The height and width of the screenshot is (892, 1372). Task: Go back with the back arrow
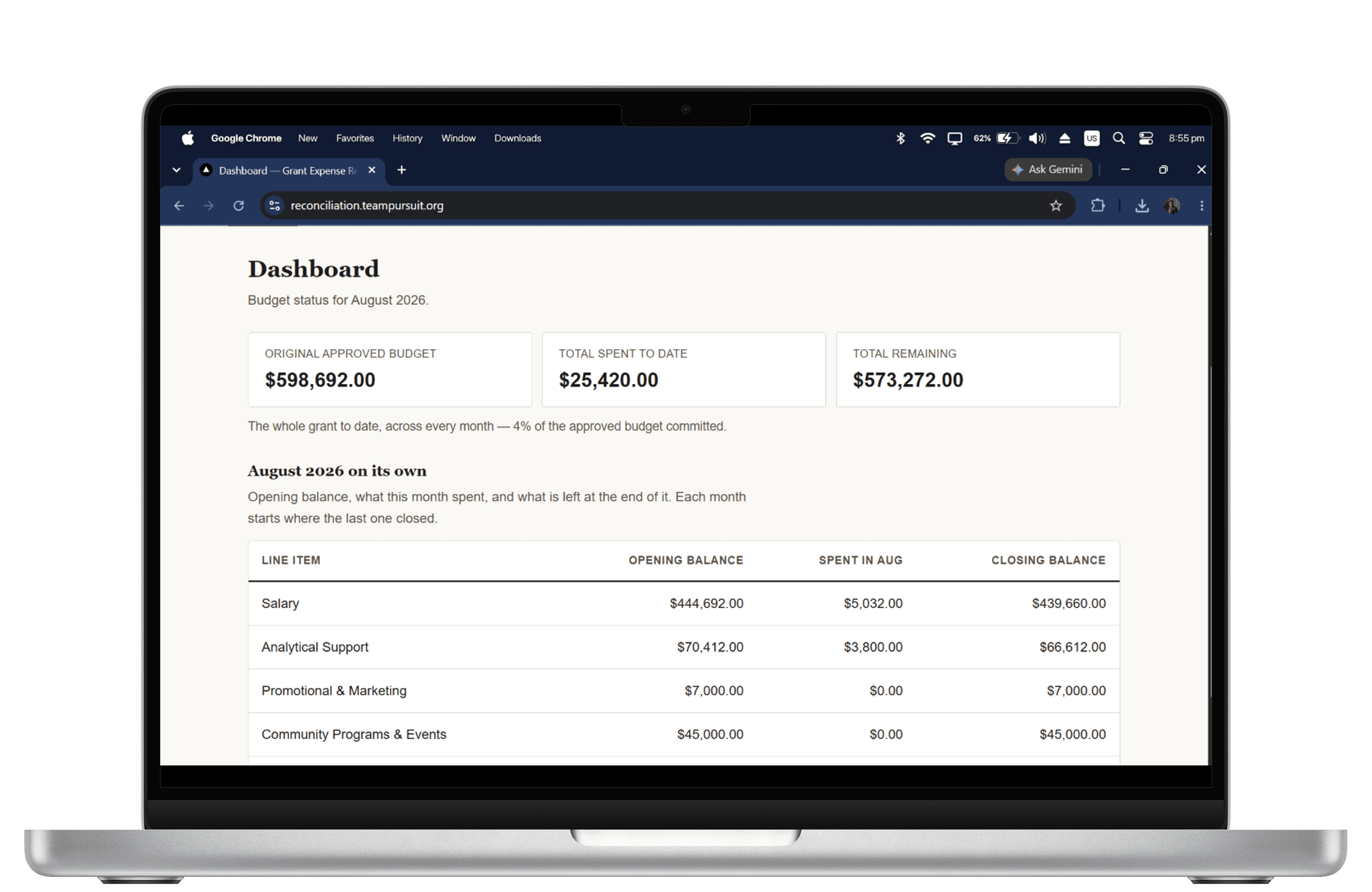point(179,206)
